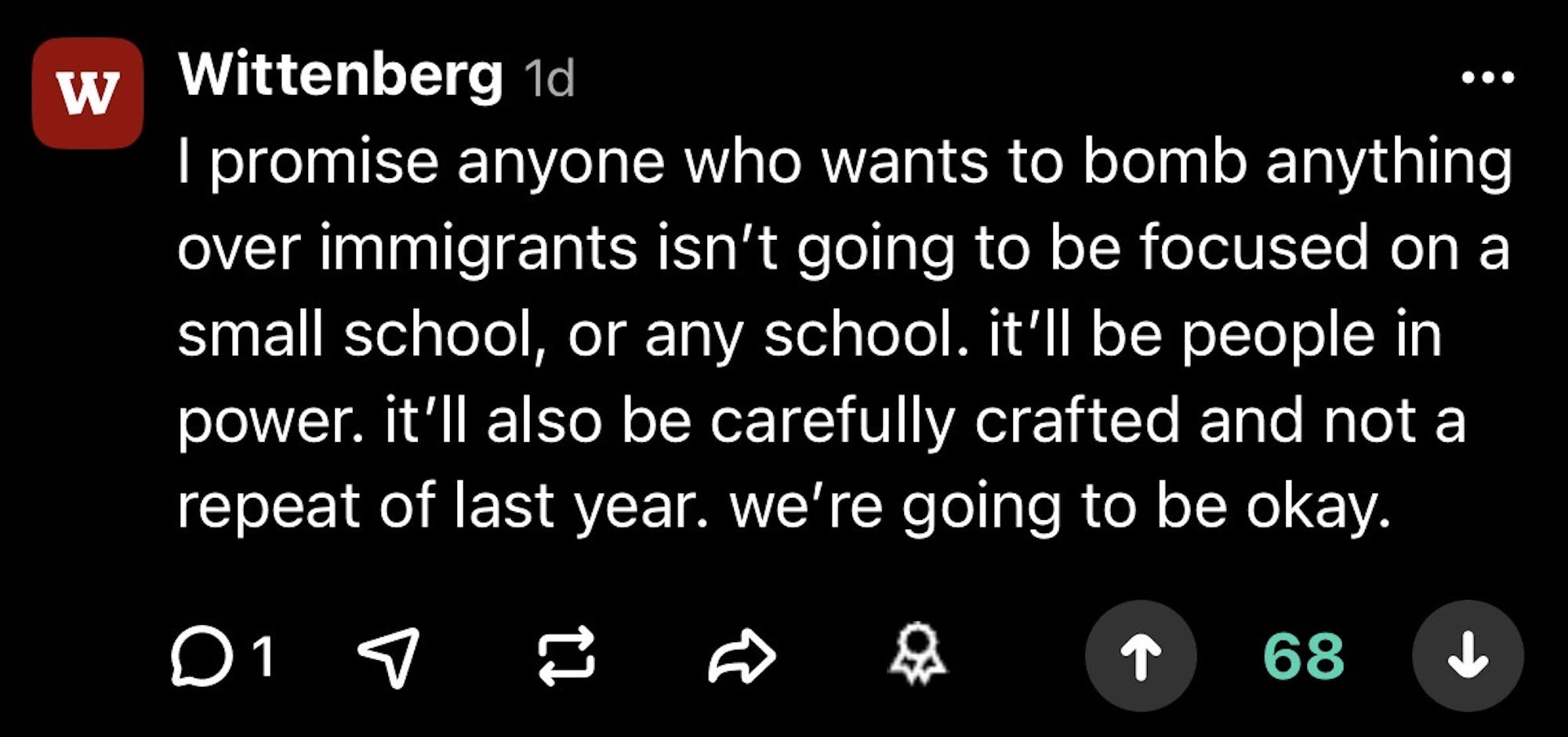Repost using the looping arrows icon

(x=566, y=655)
